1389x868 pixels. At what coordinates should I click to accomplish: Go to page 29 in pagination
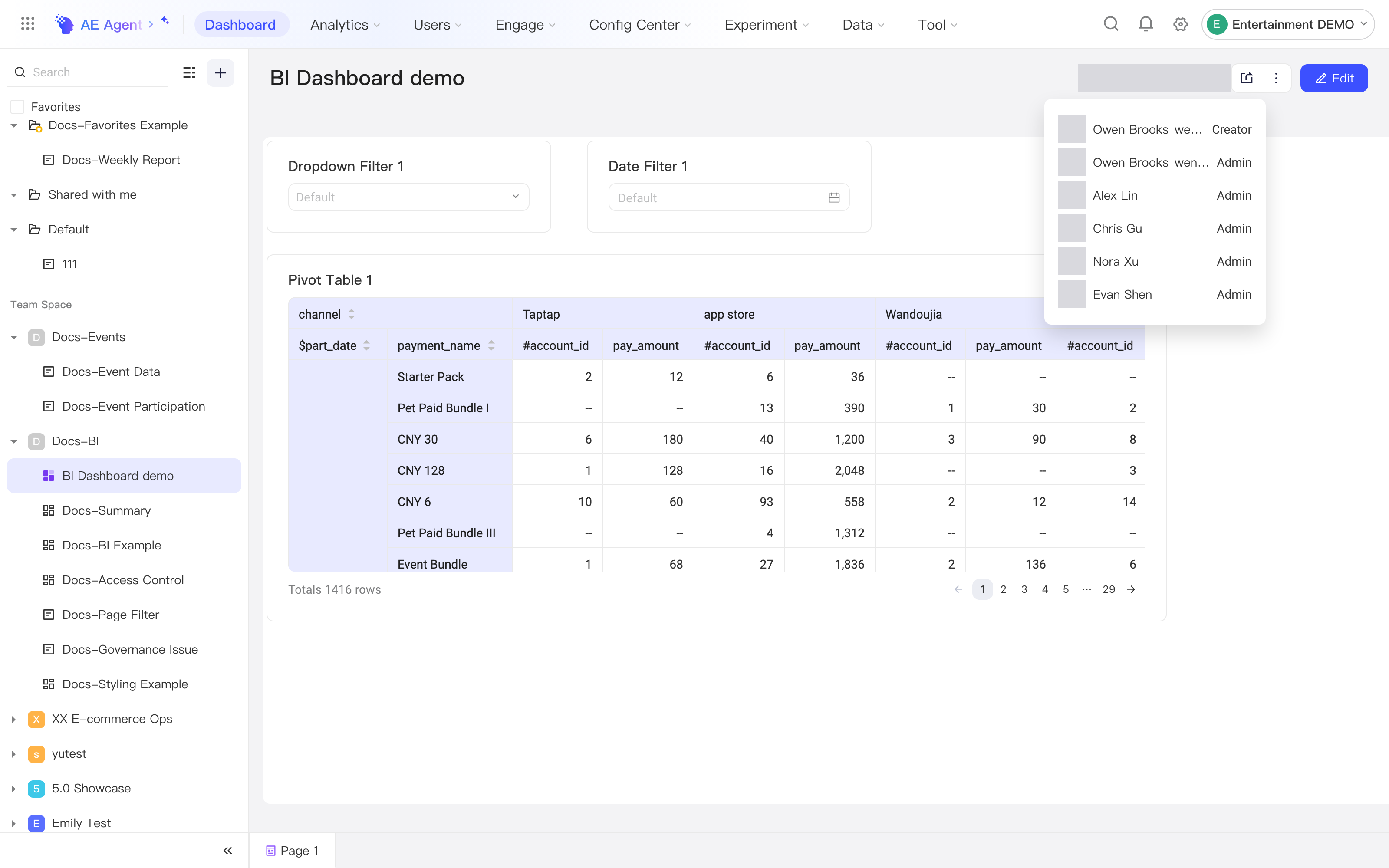click(1108, 589)
